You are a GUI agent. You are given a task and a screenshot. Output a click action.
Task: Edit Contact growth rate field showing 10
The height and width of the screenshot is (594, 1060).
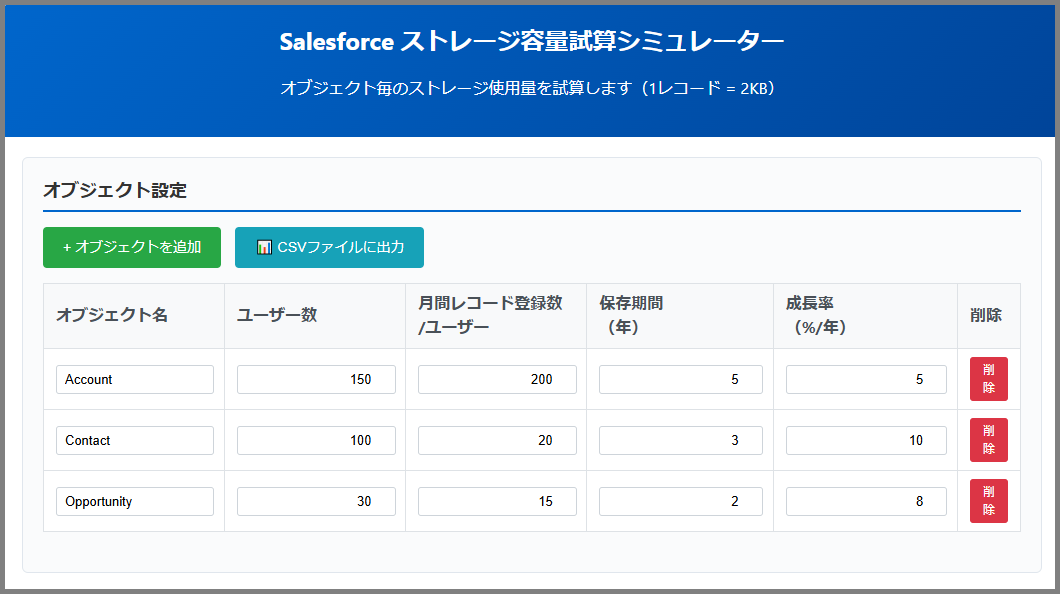pyautogui.click(x=866, y=440)
